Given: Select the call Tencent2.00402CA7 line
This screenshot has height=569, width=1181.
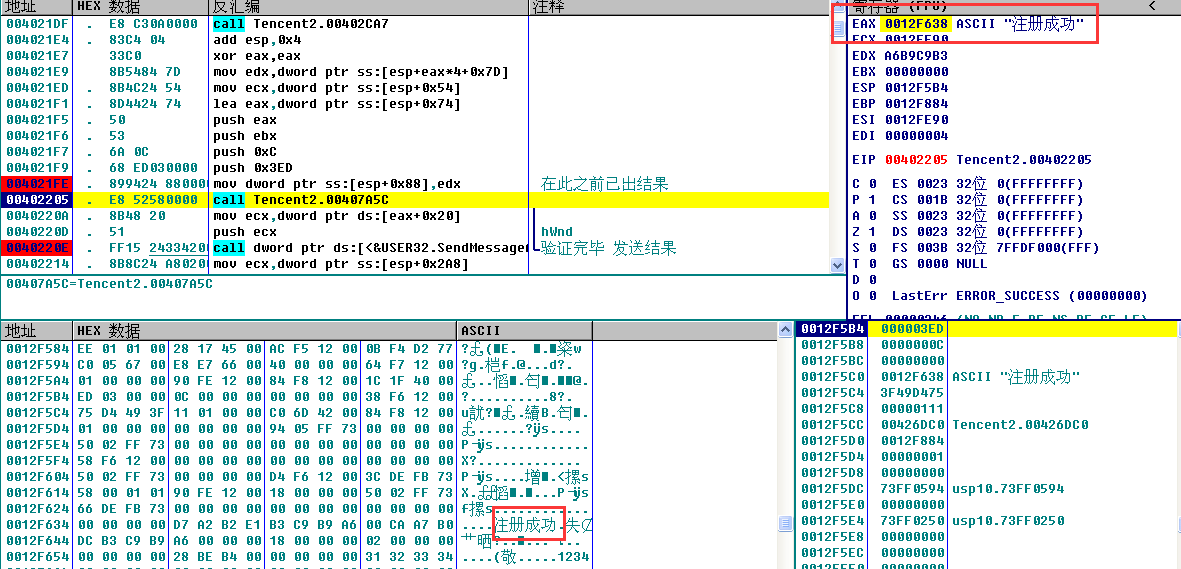Looking at the screenshot, I should [301, 23].
